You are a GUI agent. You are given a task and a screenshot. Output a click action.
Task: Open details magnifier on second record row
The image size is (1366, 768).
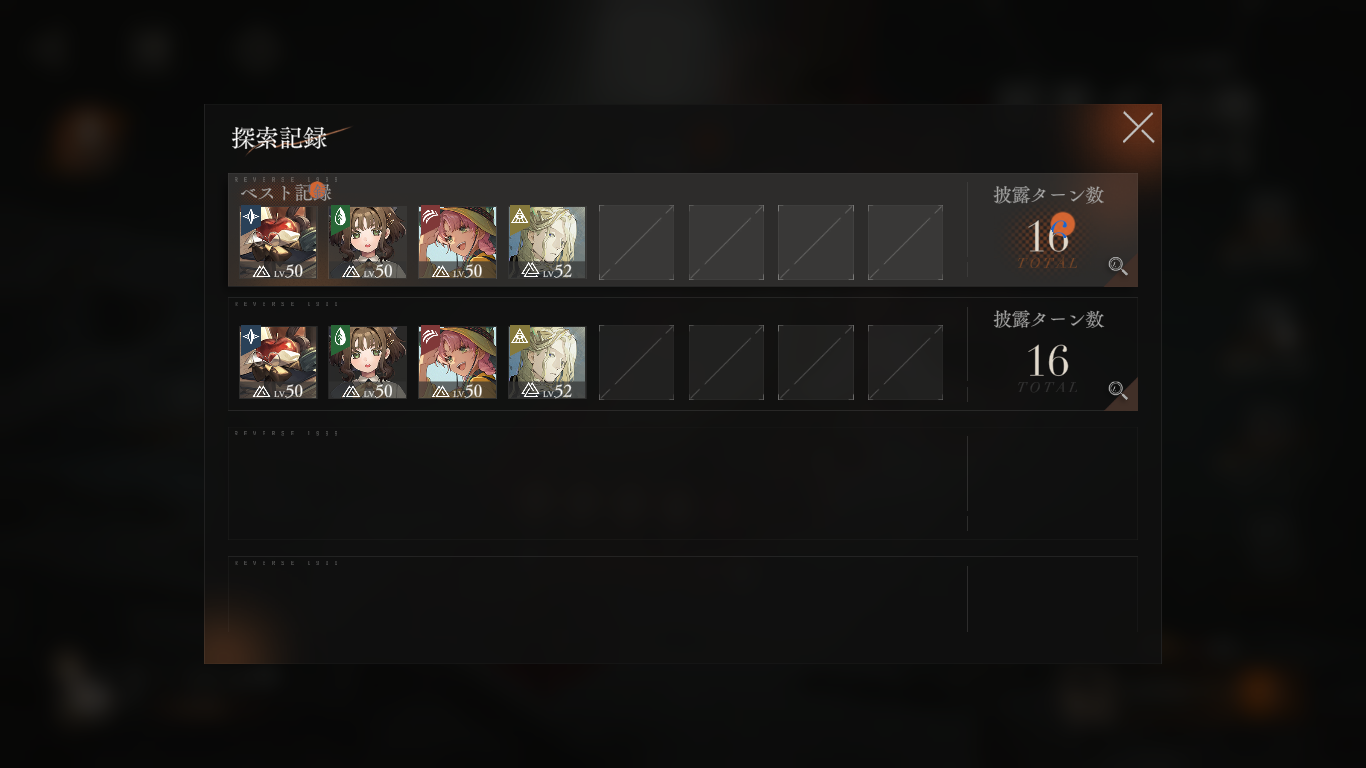1118,390
